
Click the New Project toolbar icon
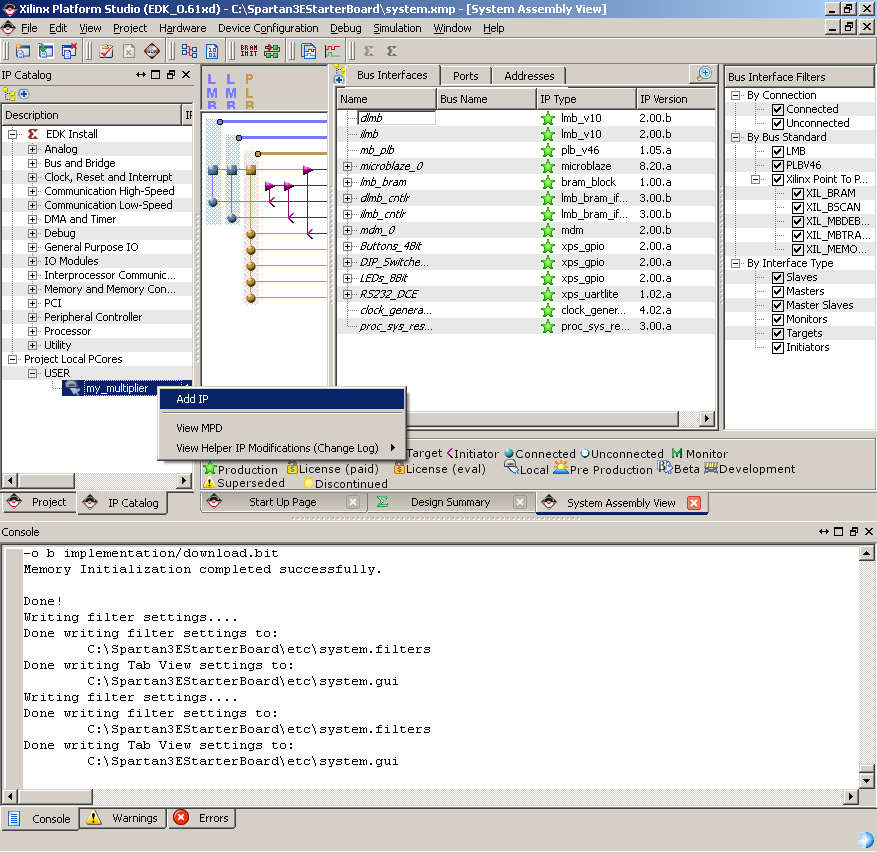click(x=22, y=51)
